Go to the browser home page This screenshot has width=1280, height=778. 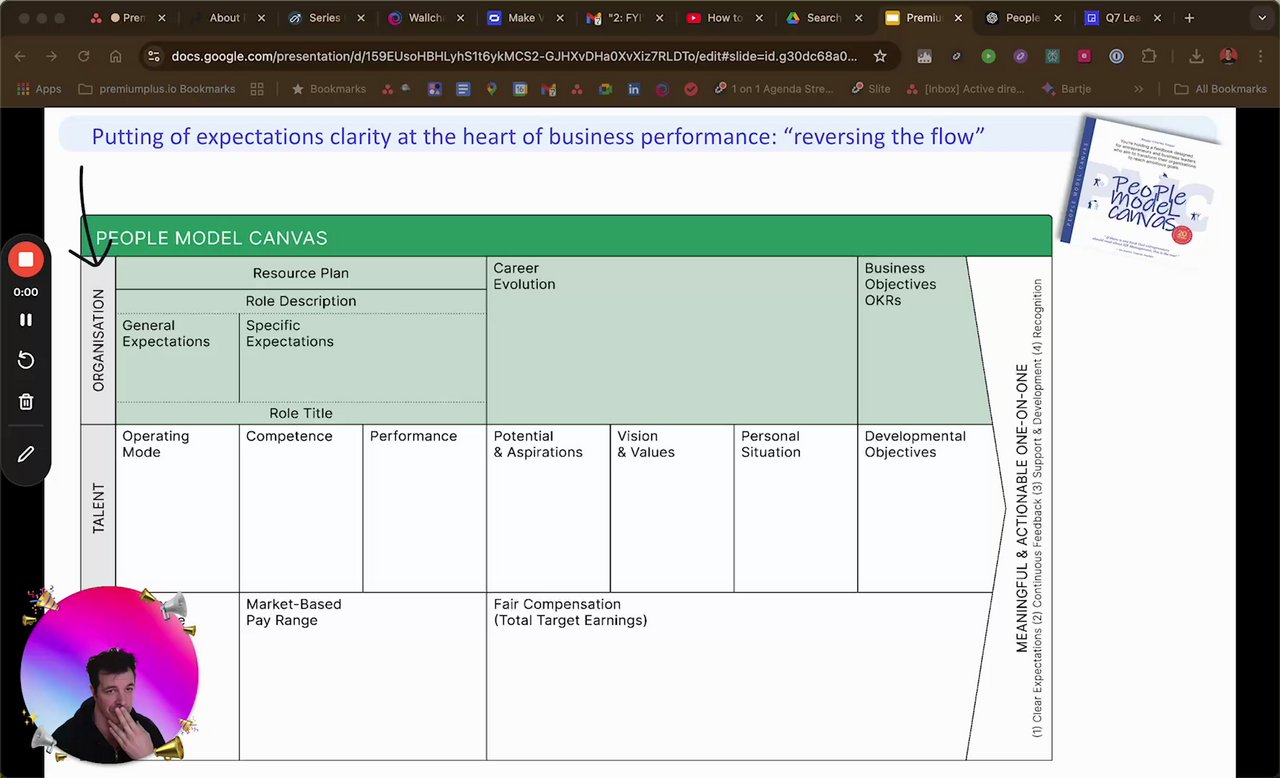click(116, 57)
